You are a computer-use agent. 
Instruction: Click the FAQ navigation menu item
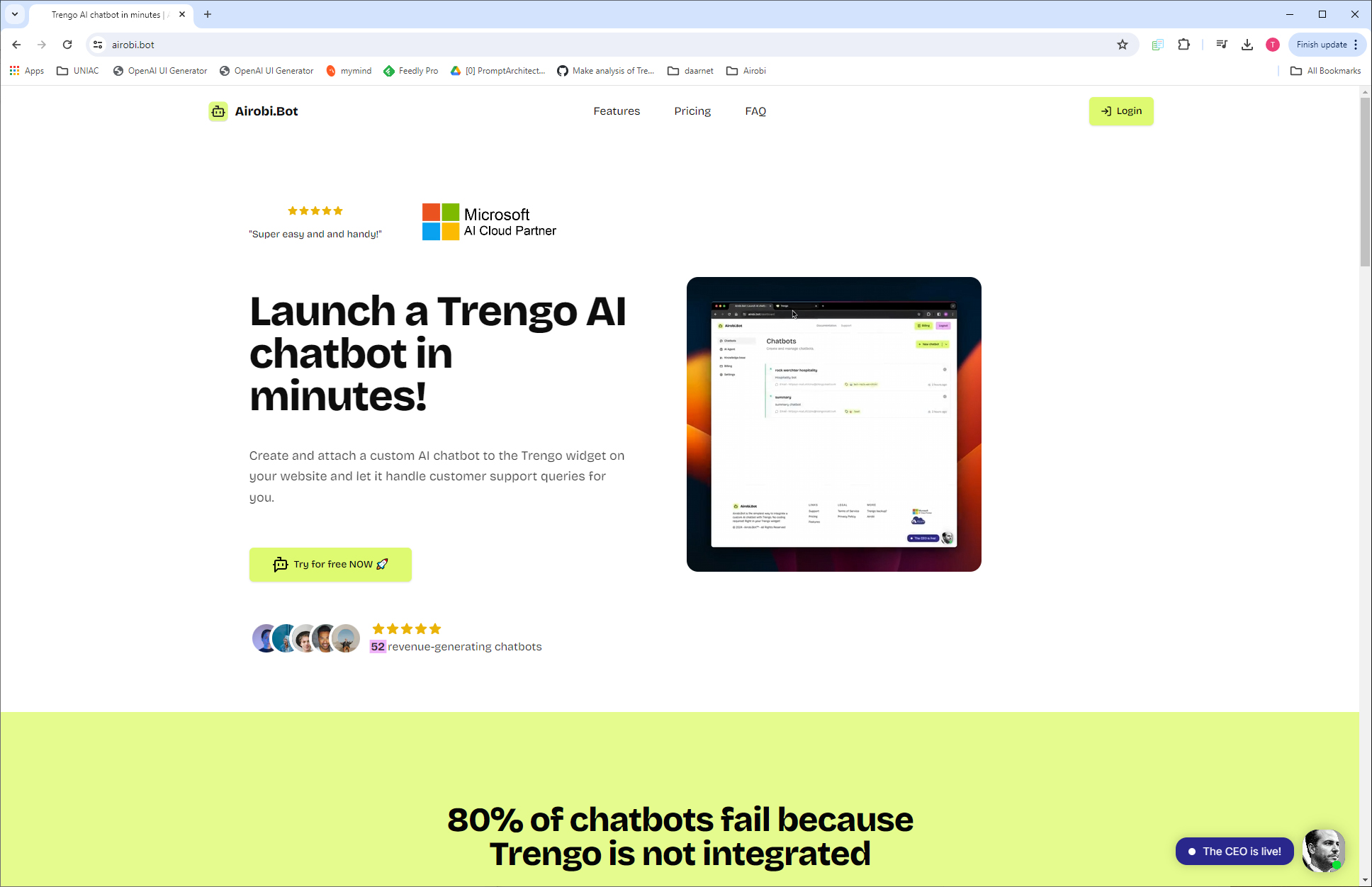point(755,111)
